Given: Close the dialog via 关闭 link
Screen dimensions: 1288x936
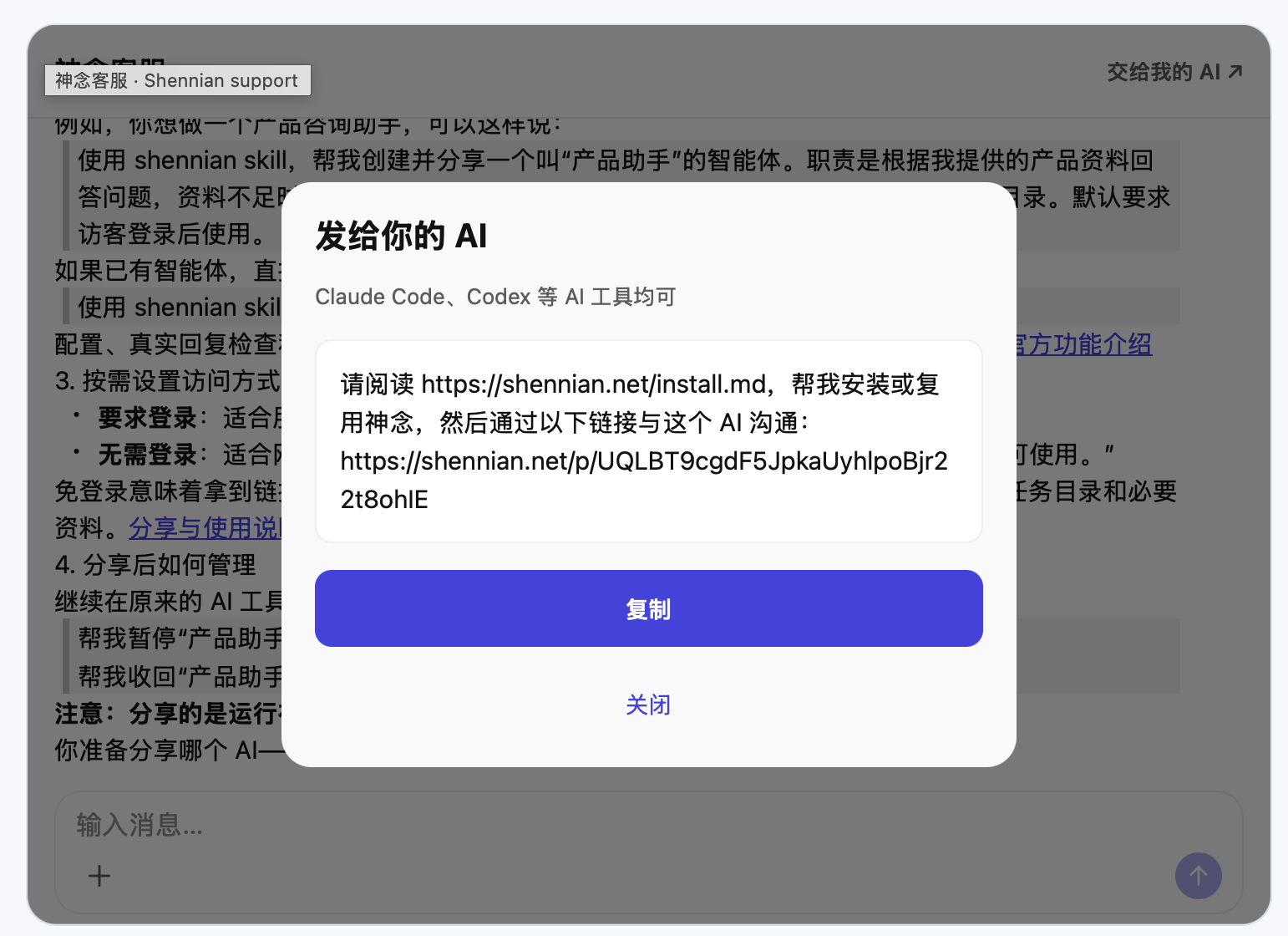Looking at the screenshot, I should point(648,705).
